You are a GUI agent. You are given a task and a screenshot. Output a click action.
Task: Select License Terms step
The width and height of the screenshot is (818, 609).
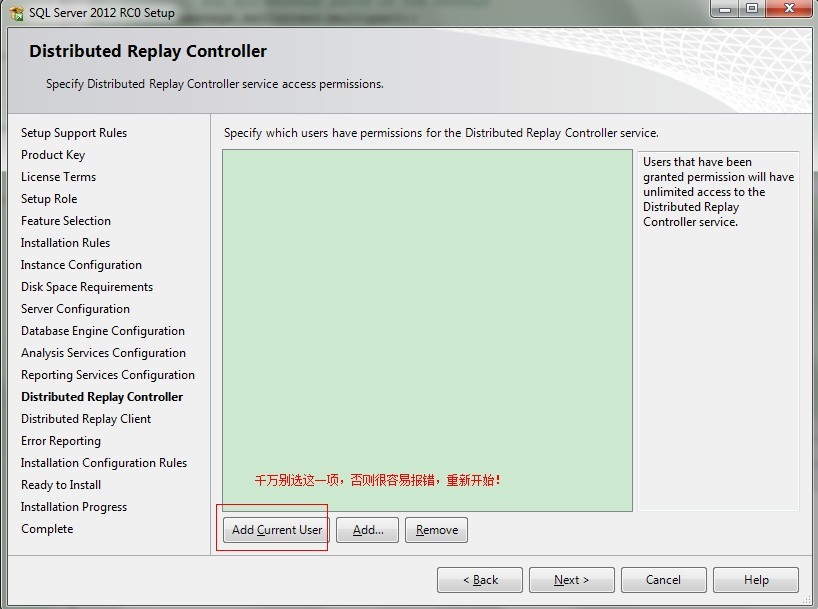[58, 177]
